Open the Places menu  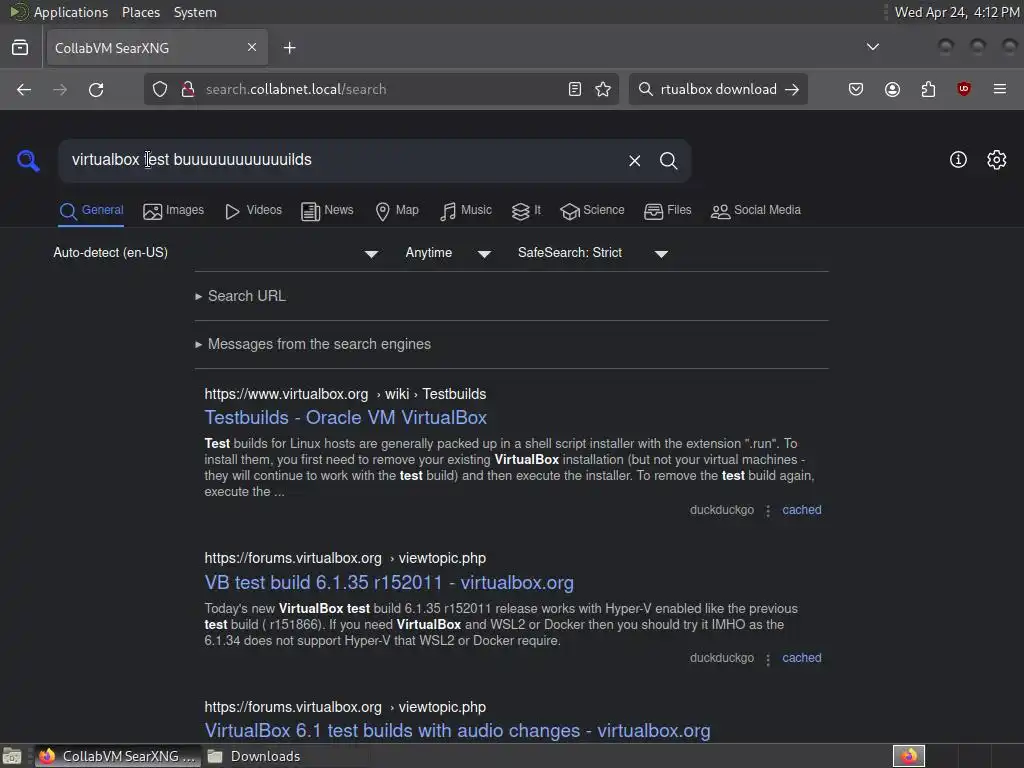141,12
